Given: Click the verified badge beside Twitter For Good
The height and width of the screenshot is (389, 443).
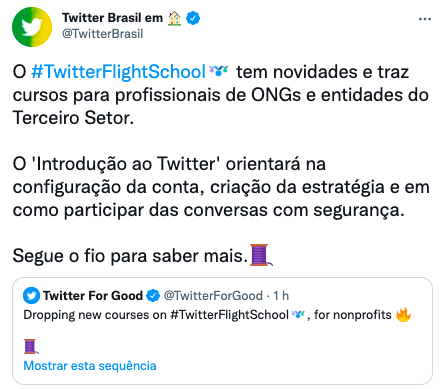Looking at the screenshot, I should [x=153, y=296].
